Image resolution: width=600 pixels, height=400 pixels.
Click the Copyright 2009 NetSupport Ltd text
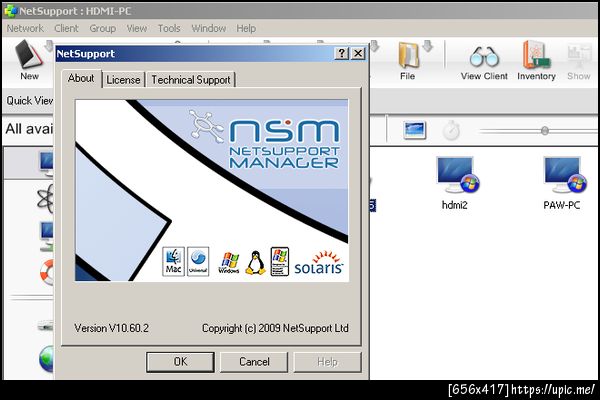(275, 328)
